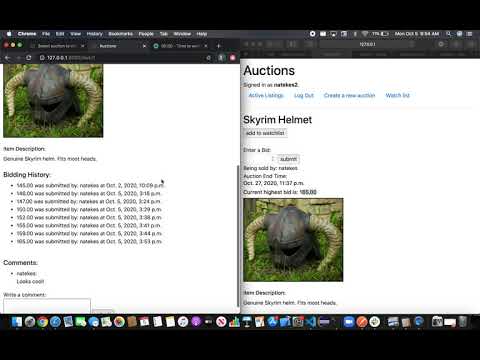Open Zoom from the dock
Image resolution: width=480 pixels, height=360 pixels.
349,322
